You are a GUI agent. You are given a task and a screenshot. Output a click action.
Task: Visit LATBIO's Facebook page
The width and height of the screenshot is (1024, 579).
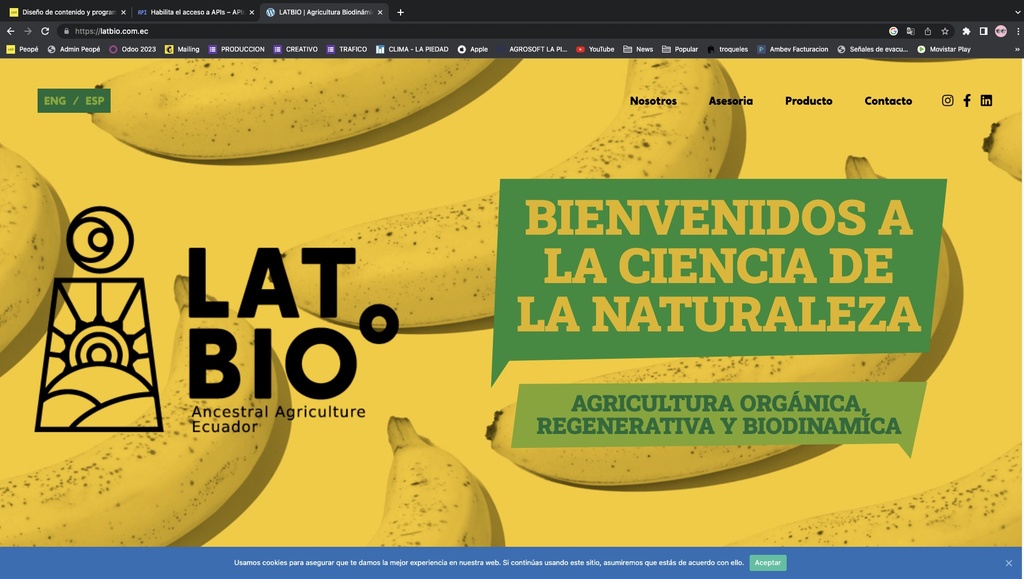[x=967, y=101]
